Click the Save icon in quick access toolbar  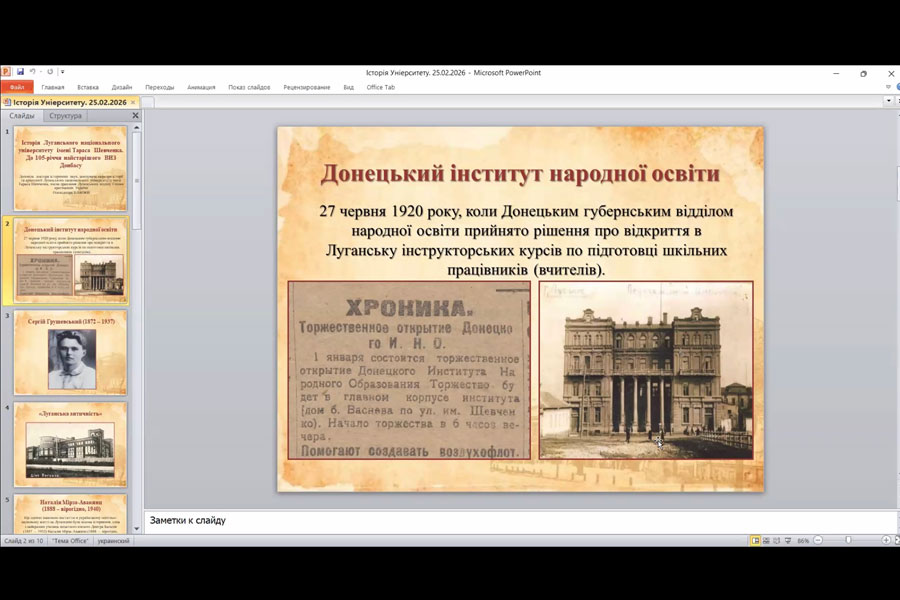coord(20,72)
